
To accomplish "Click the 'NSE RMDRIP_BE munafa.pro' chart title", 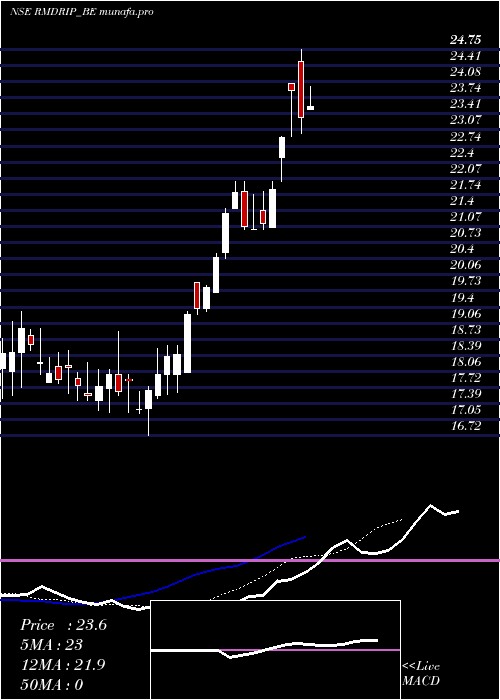I will coord(82,12).
